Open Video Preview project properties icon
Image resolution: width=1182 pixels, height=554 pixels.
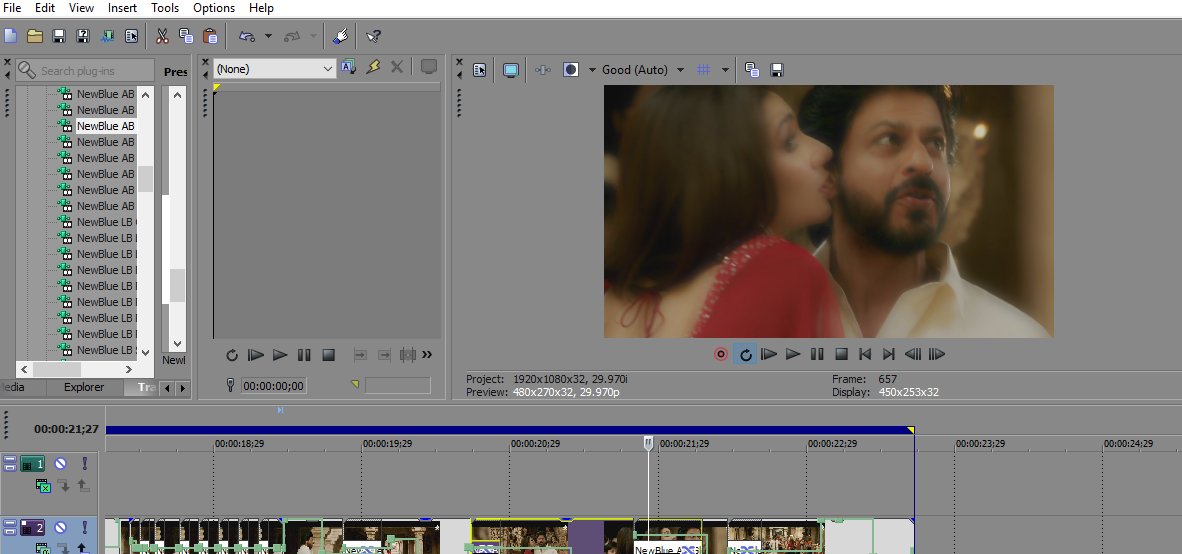point(479,69)
